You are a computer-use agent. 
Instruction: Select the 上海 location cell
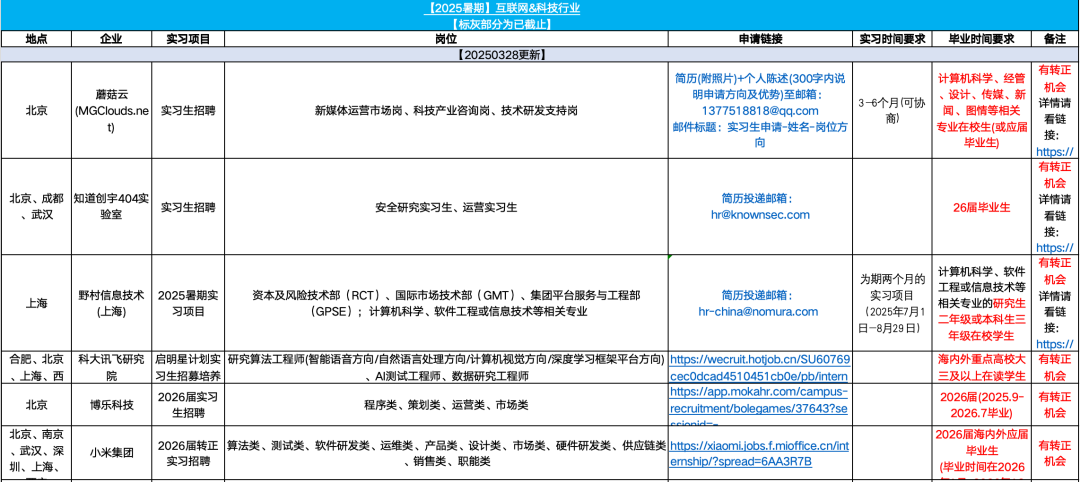(x=36, y=303)
